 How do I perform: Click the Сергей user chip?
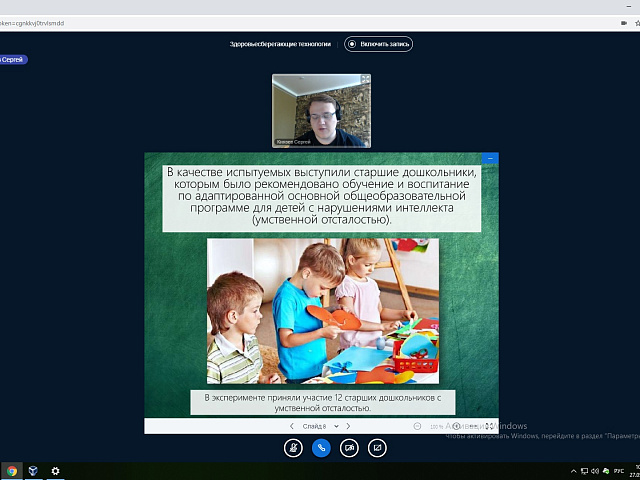13,60
